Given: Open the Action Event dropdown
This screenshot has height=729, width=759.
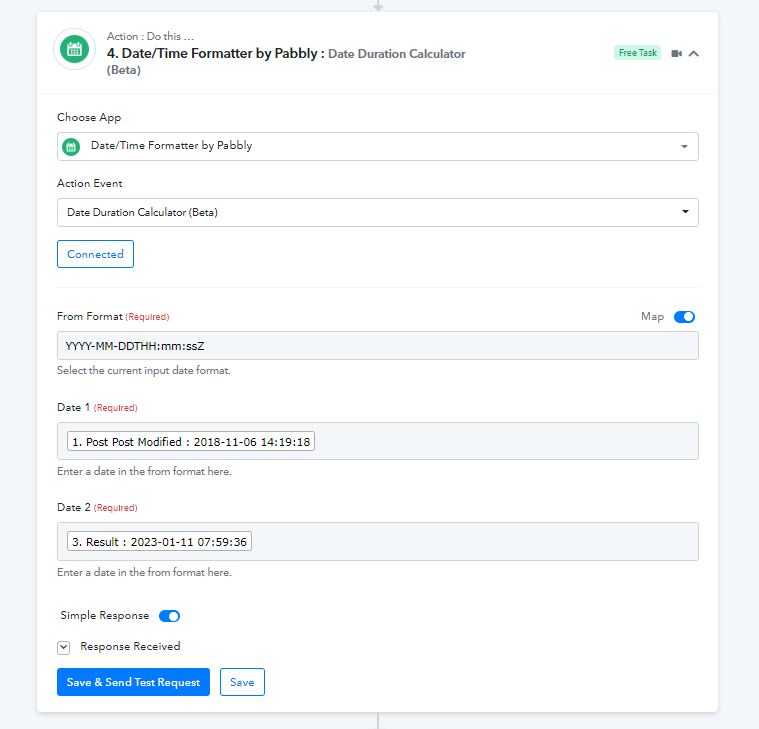Looking at the screenshot, I should pos(378,212).
